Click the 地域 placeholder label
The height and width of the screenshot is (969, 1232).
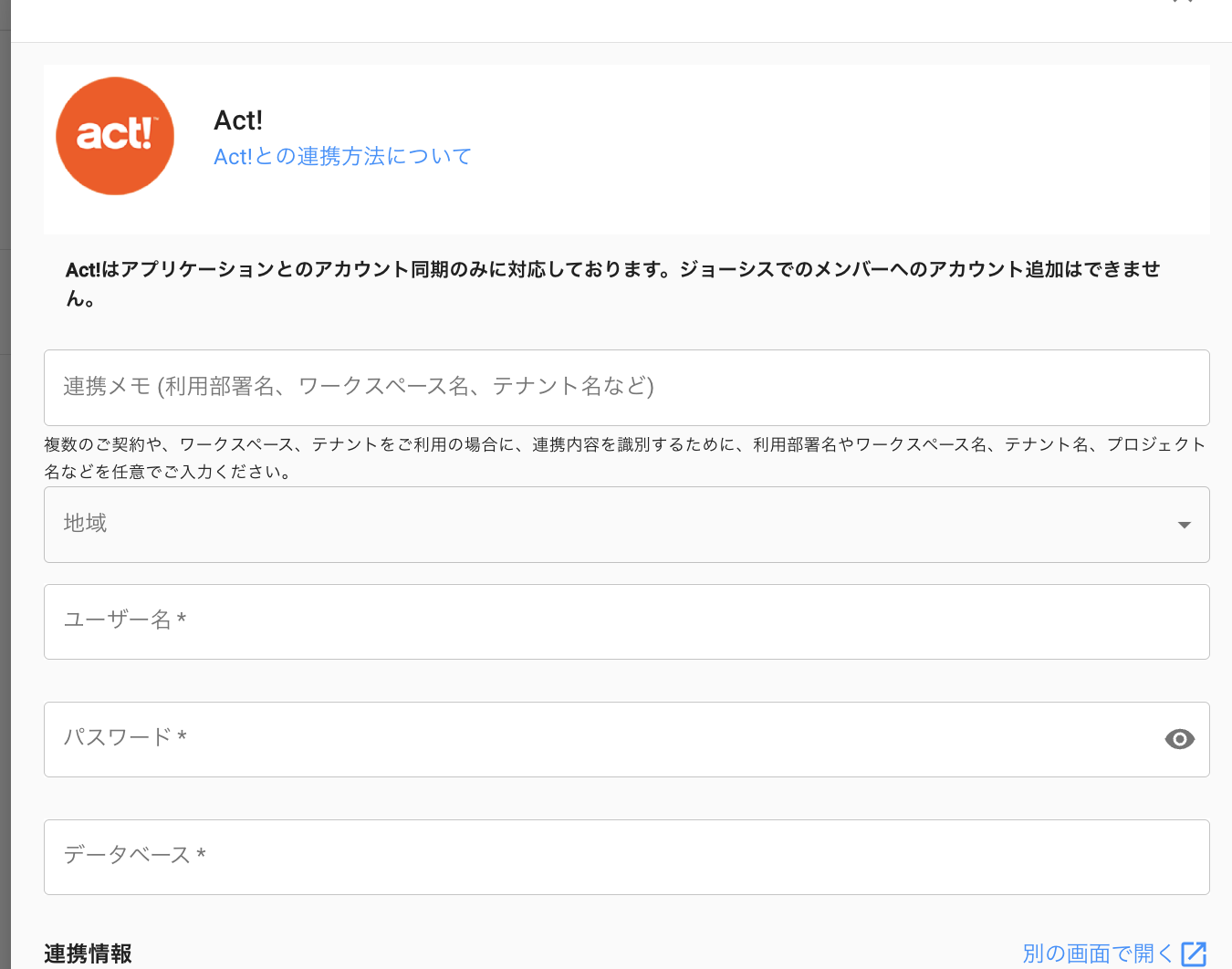coord(85,523)
